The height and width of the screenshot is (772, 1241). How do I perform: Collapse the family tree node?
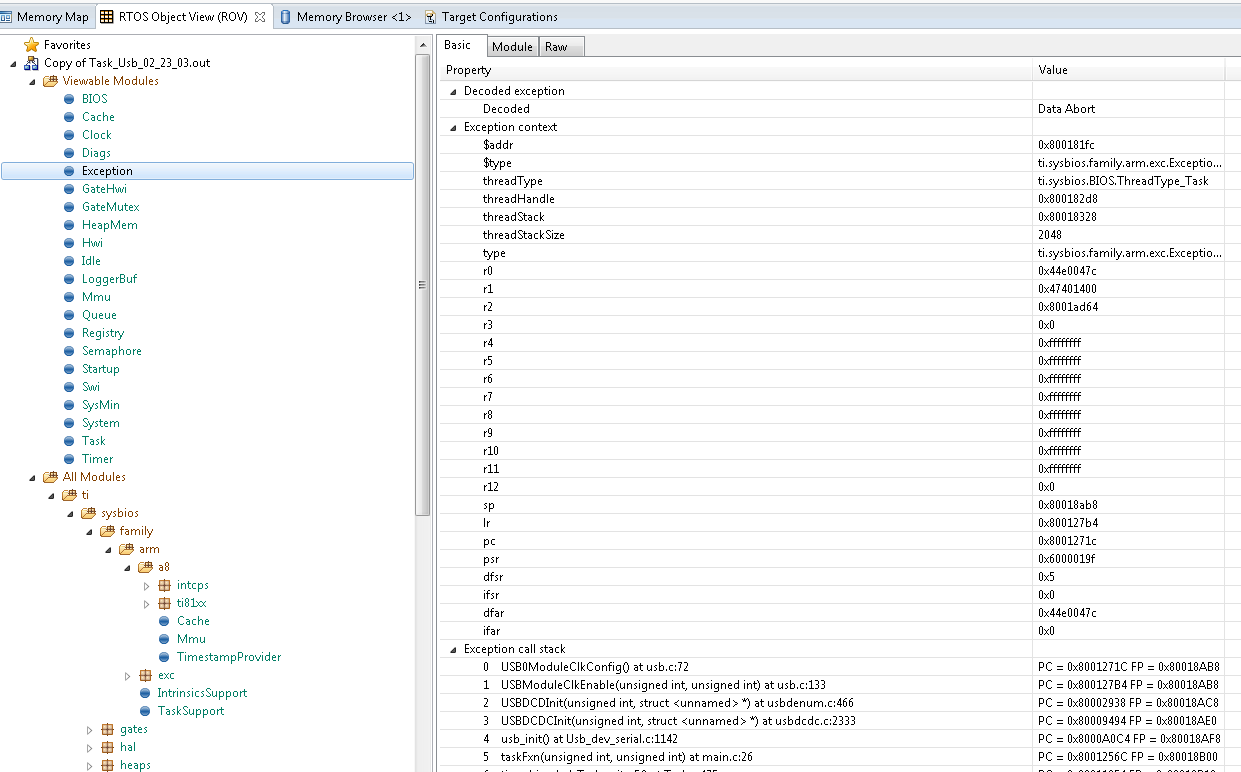click(x=89, y=531)
